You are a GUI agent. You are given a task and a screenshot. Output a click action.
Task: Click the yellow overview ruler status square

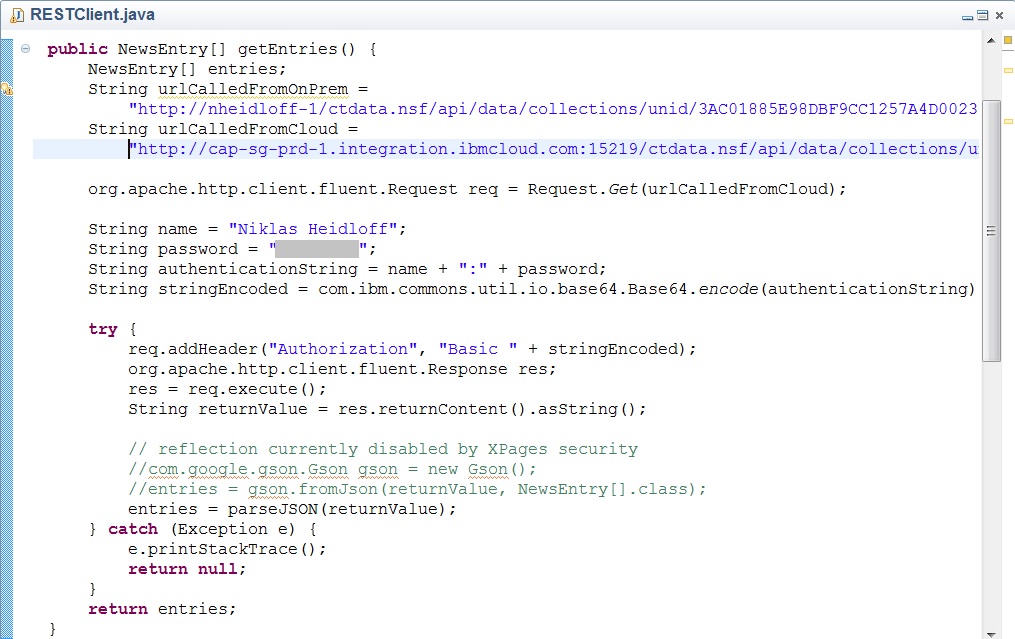click(x=1008, y=40)
